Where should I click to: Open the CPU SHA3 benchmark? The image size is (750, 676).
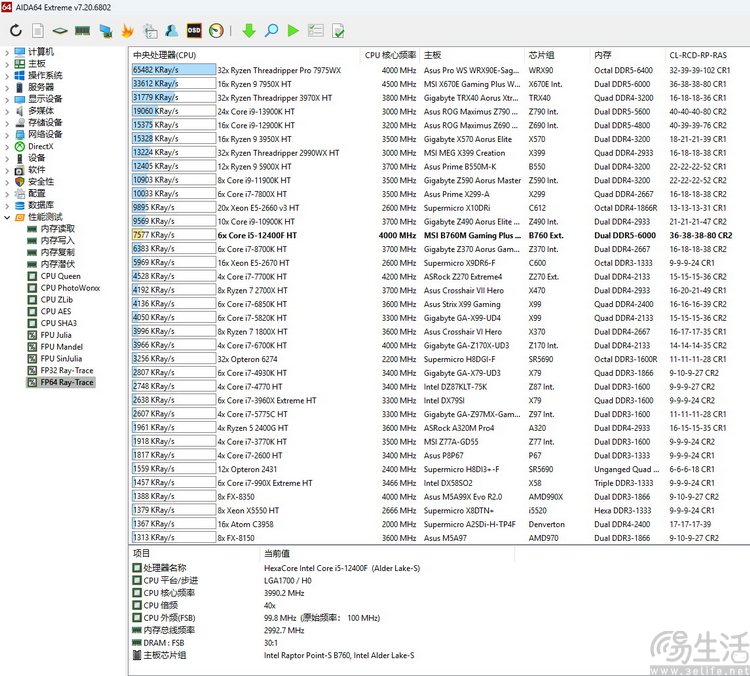click(52, 323)
